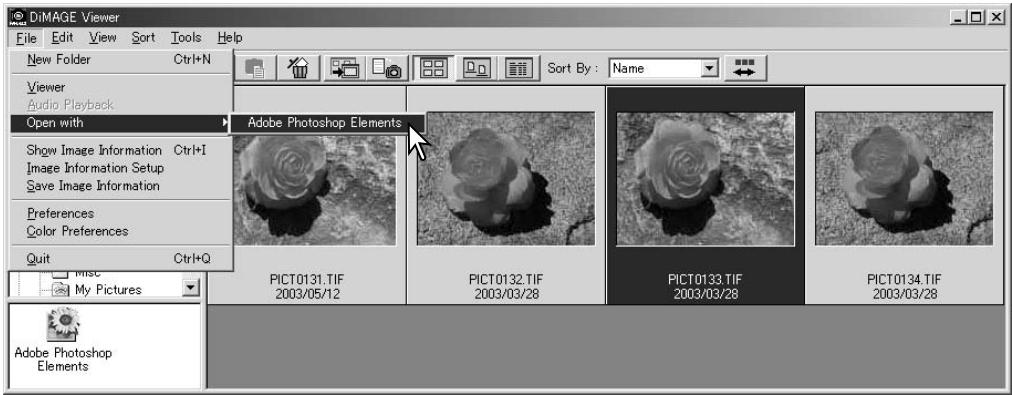Click the PICT0132.TIF date 2003/03/28
Image resolution: width=1012 pixels, height=395 pixels.
point(506,294)
